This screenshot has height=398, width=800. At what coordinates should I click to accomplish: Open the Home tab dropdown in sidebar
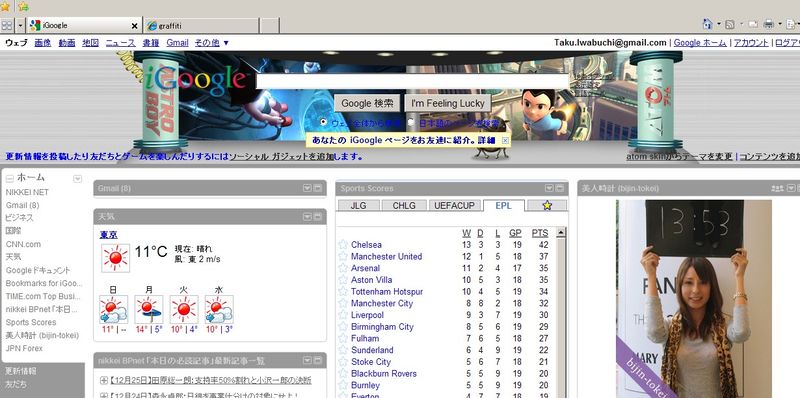(78, 179)
